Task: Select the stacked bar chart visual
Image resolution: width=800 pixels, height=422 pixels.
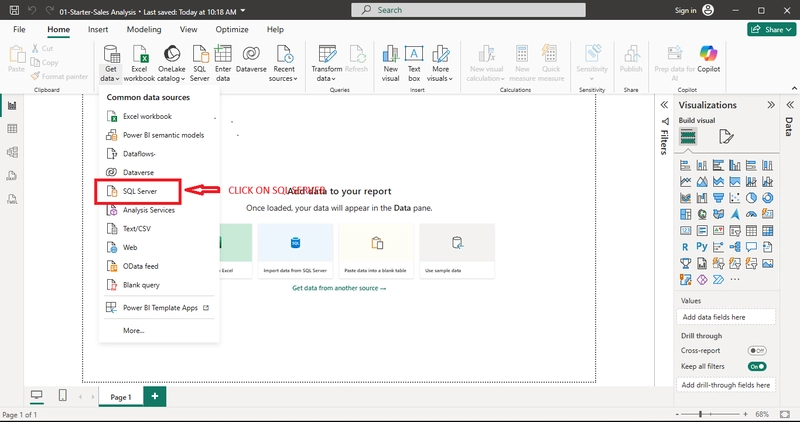Action: point(685,165)
